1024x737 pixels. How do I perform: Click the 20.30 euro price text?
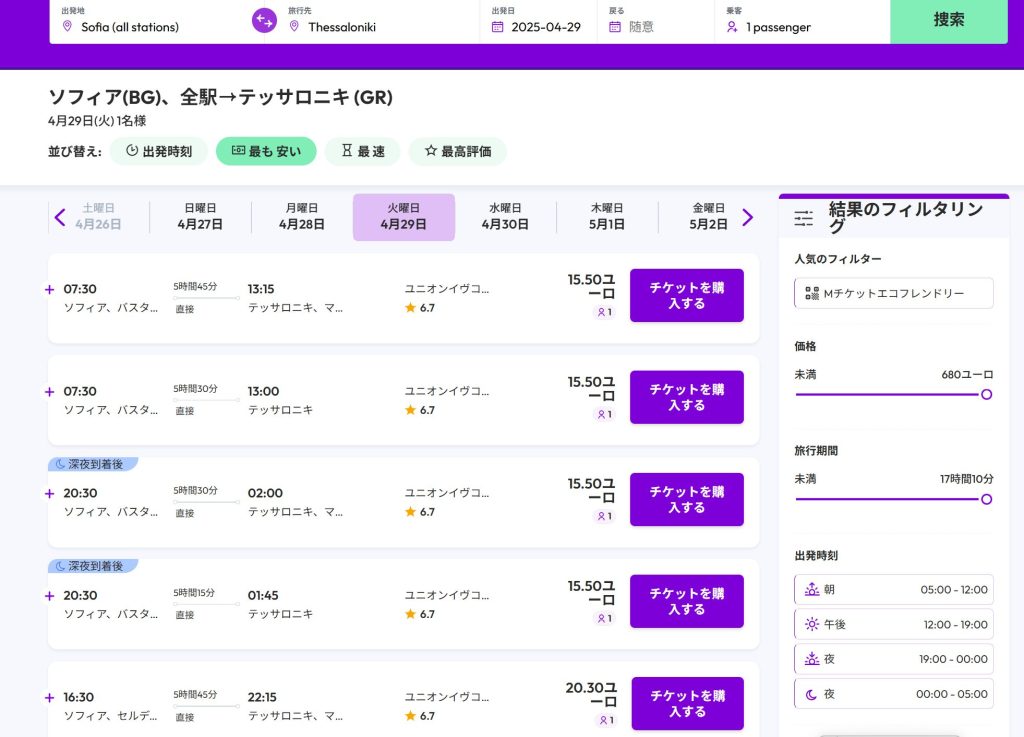click(x=590, y=695)
